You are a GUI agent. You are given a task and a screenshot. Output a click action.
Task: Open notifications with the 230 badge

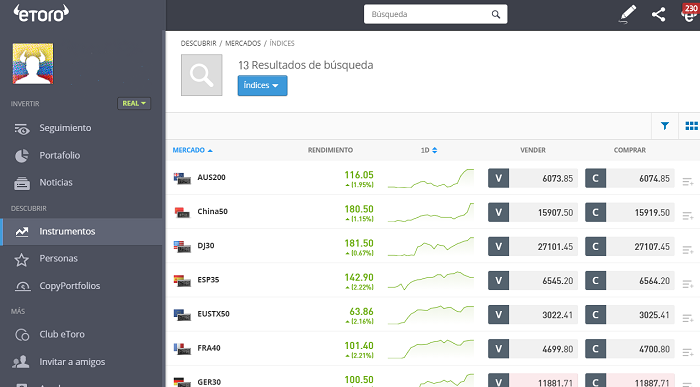click(690, 12)
